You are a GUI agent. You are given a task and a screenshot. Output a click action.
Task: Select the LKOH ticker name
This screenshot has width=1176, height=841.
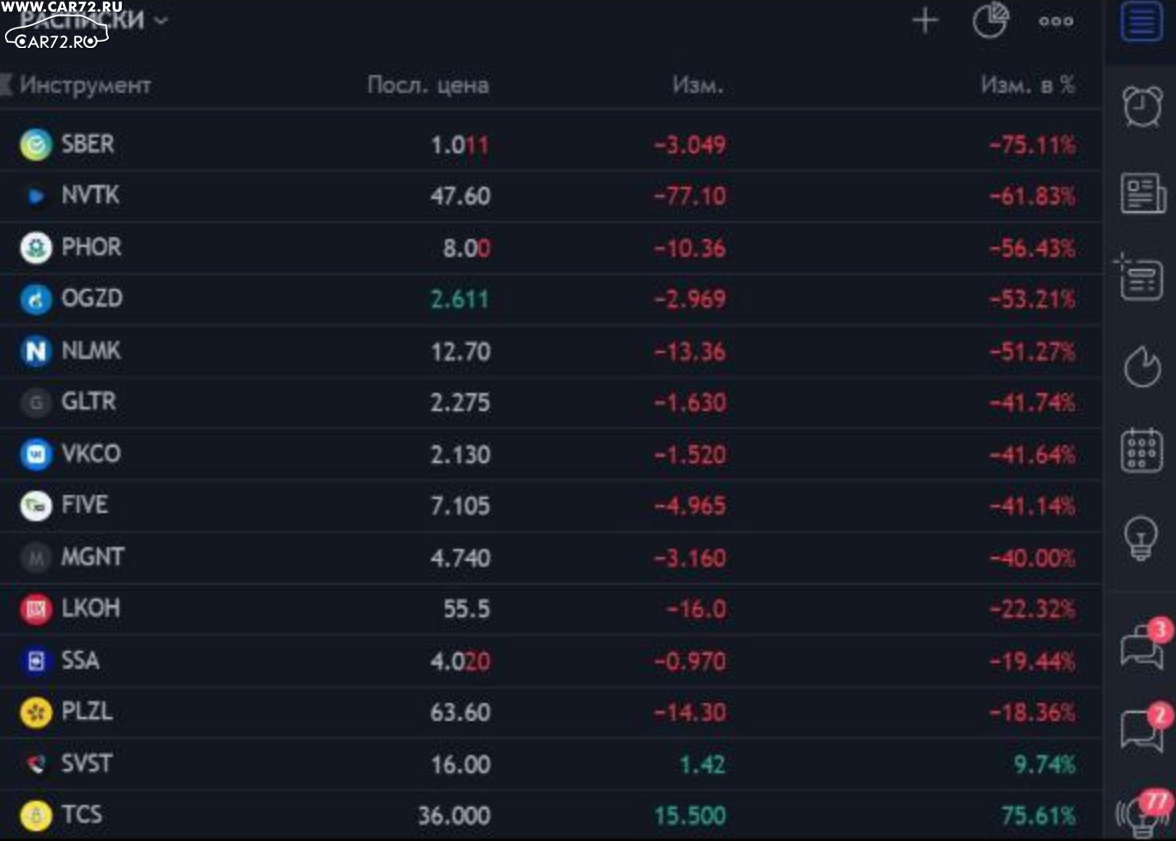(90, 608)
